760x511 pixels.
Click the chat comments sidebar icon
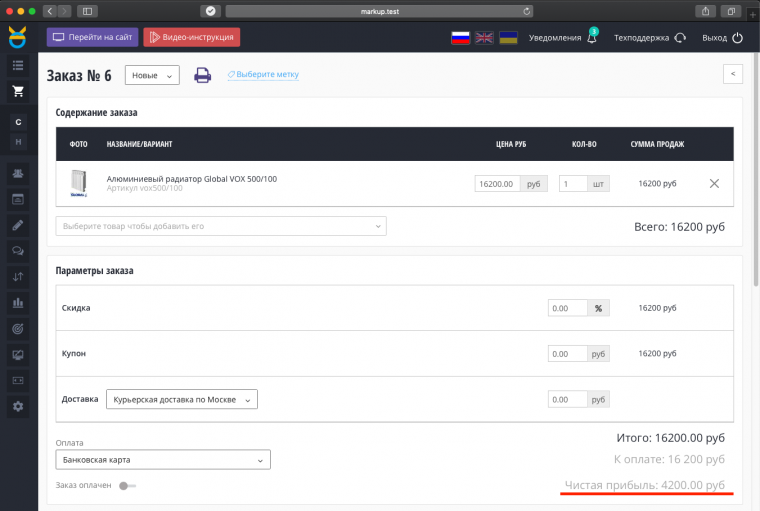click(17, 250)
